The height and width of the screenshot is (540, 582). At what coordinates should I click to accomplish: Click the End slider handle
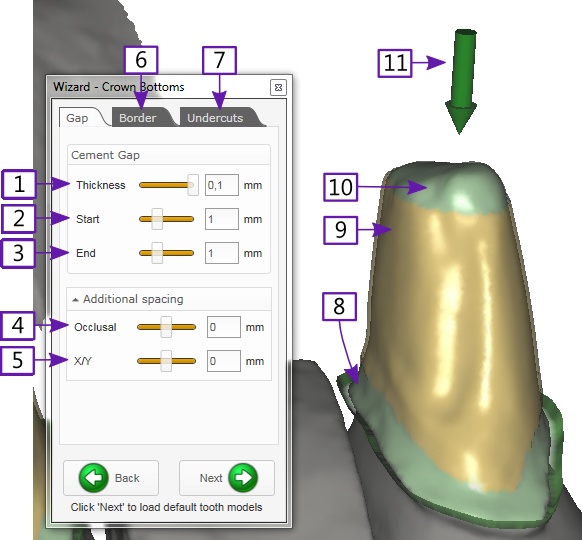point(157,253)
